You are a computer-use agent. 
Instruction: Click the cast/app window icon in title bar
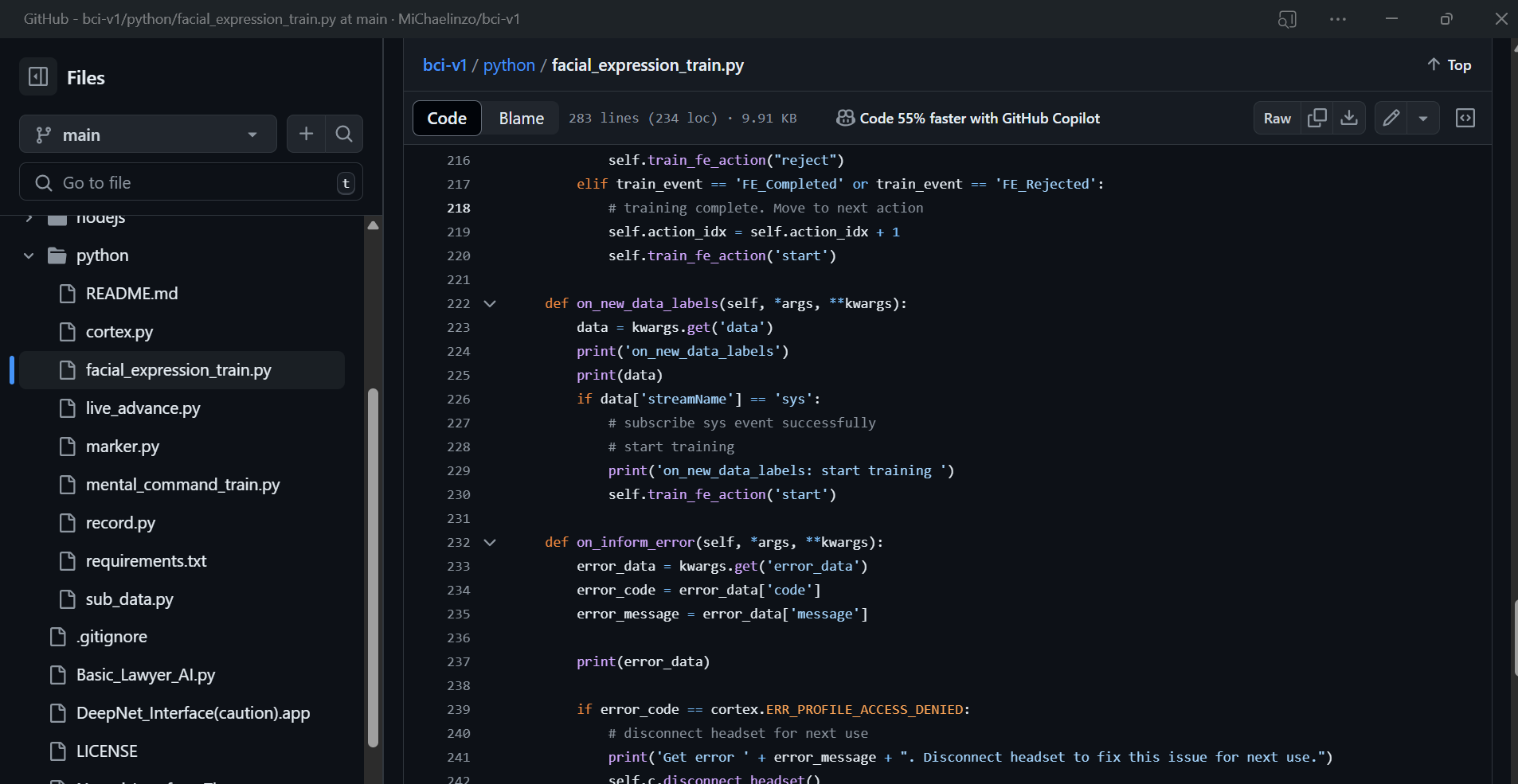tap(1287, 19)
